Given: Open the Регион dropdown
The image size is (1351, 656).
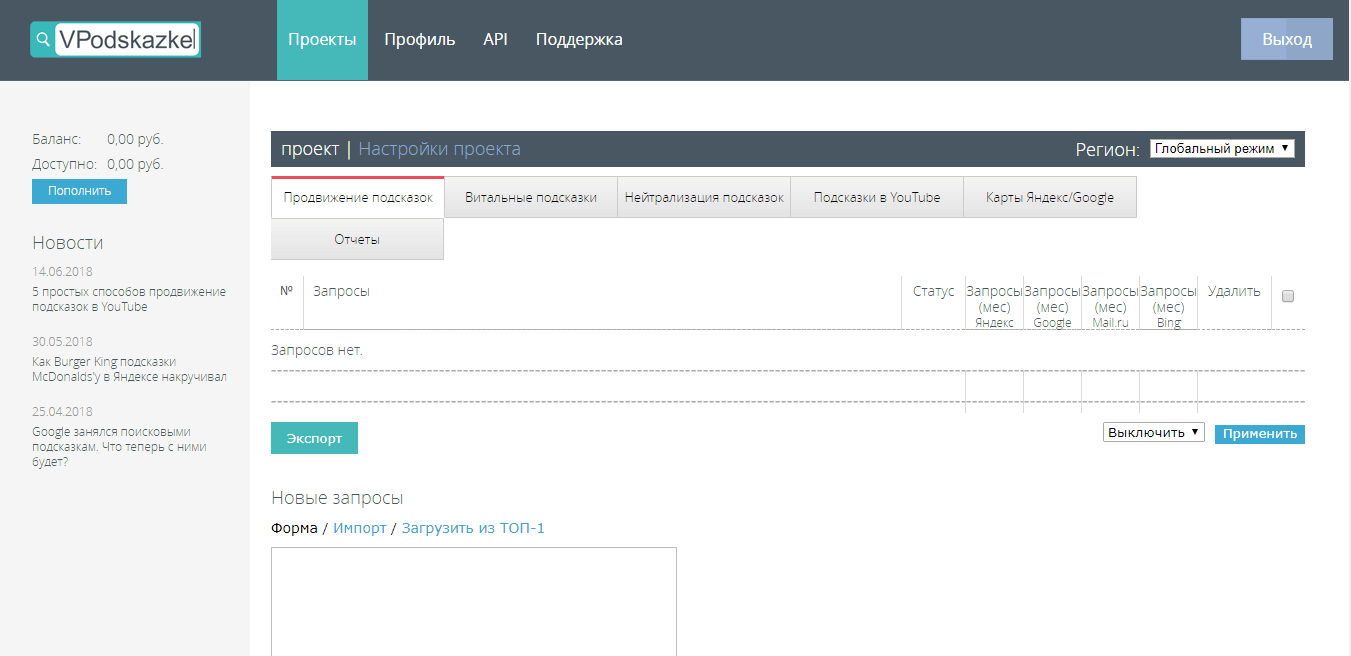Looking at the screenshot, I should tap(1222, 149).
